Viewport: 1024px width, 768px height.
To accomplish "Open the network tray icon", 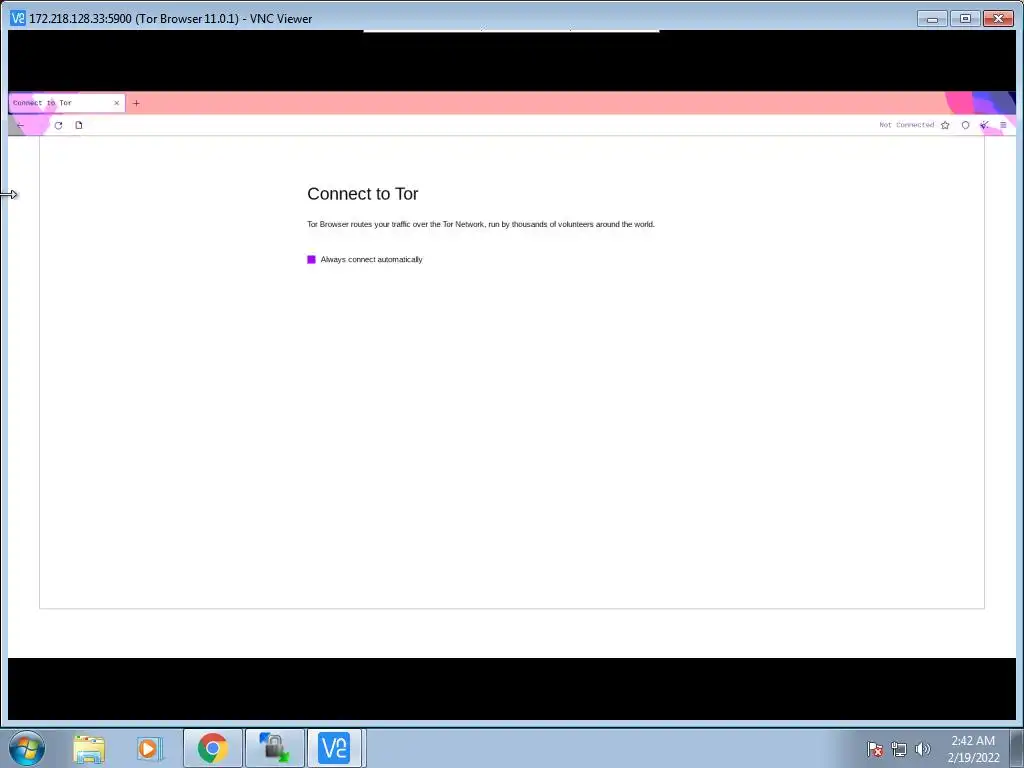I will [899, 749].
